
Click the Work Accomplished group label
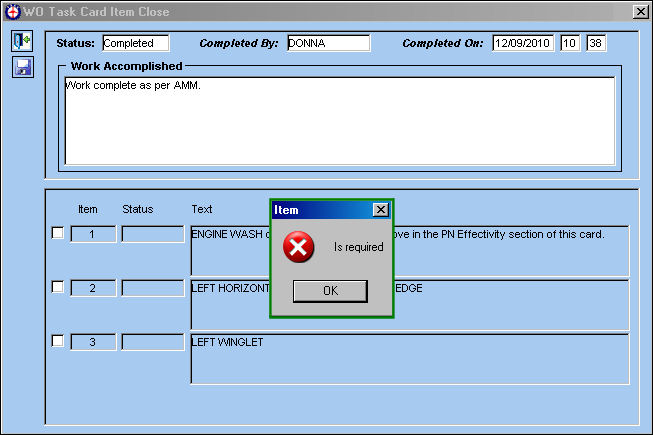(x=127, y=66)
